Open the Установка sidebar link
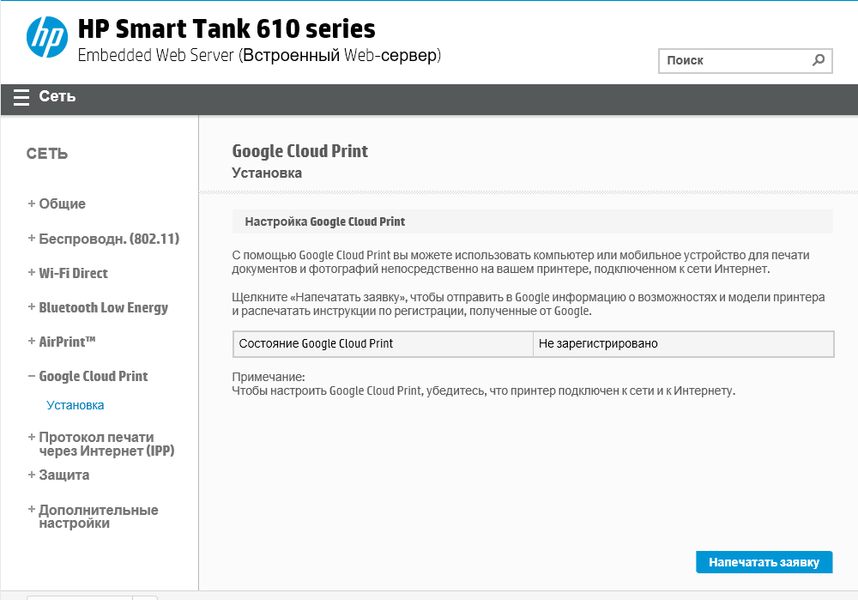Viewport: 858px width, 600px height. [x=75, y=406]
